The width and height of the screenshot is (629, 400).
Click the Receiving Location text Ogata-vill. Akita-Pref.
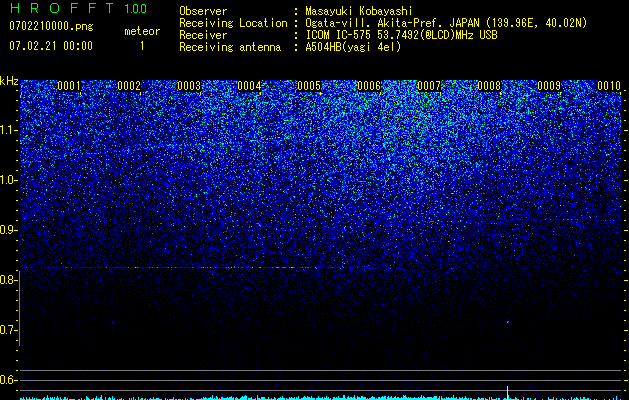point(372,23)
